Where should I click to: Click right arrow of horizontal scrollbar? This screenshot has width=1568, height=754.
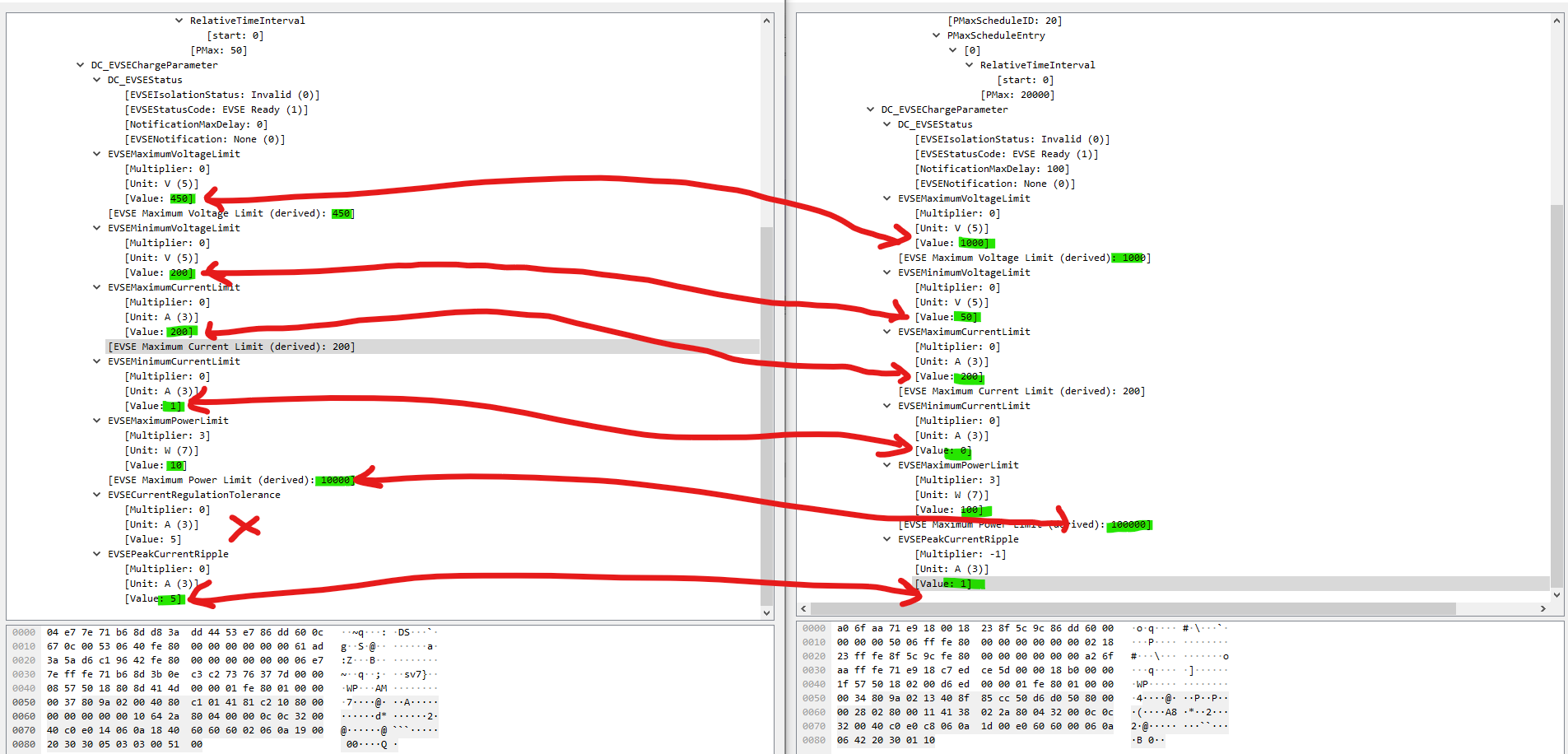point(1542,609)
